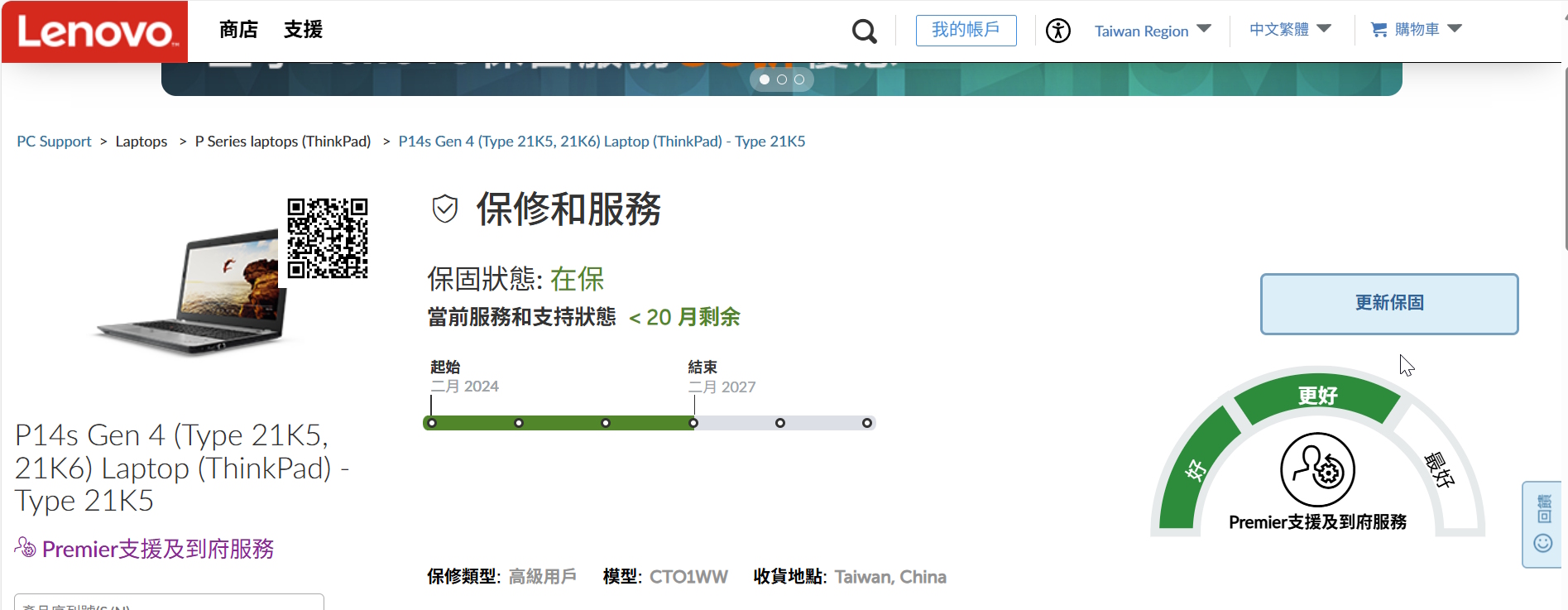Click the Premier支援及到府服務 gauge label

[x=1317, y=522]
